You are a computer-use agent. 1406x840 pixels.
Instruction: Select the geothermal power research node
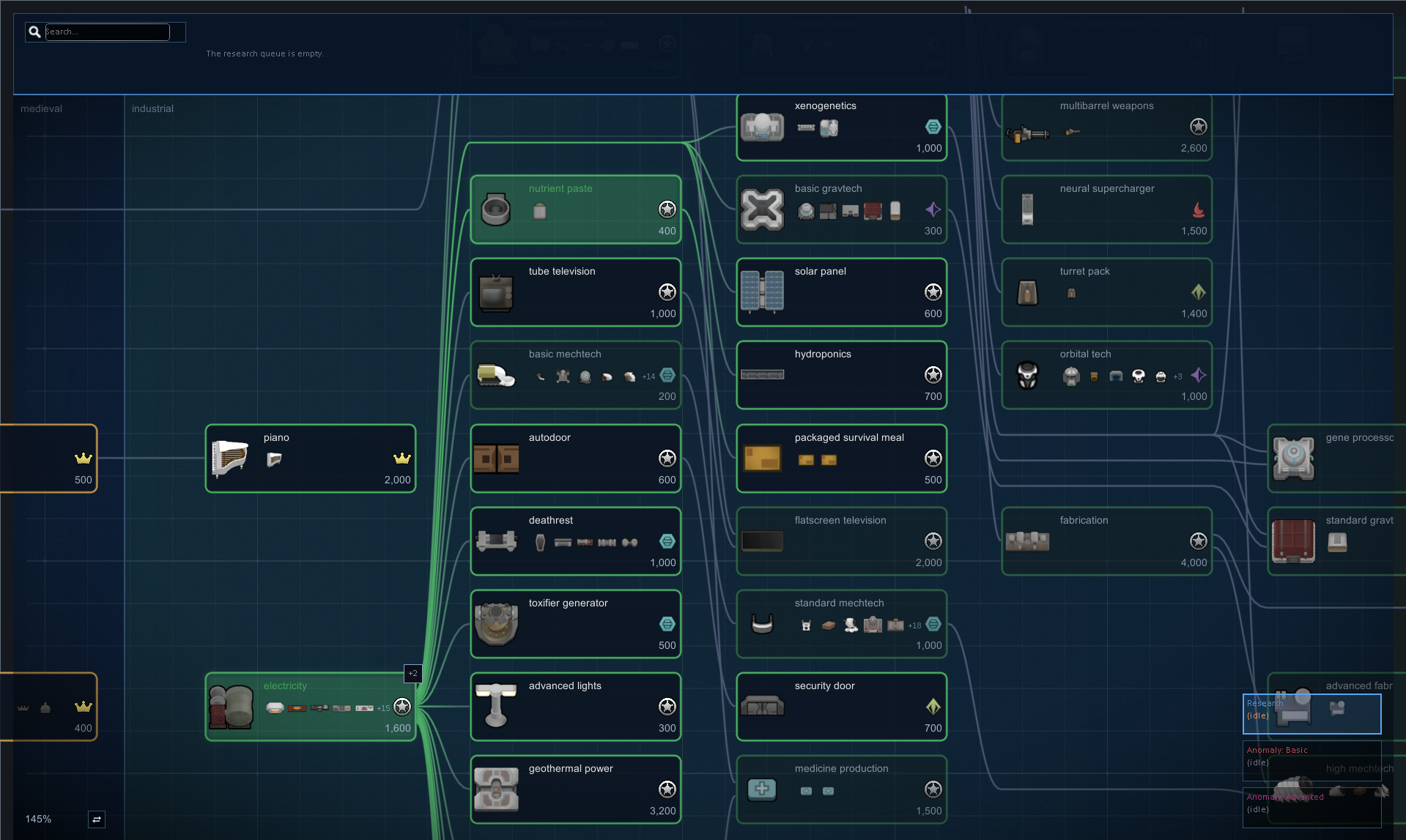point(576,789)
